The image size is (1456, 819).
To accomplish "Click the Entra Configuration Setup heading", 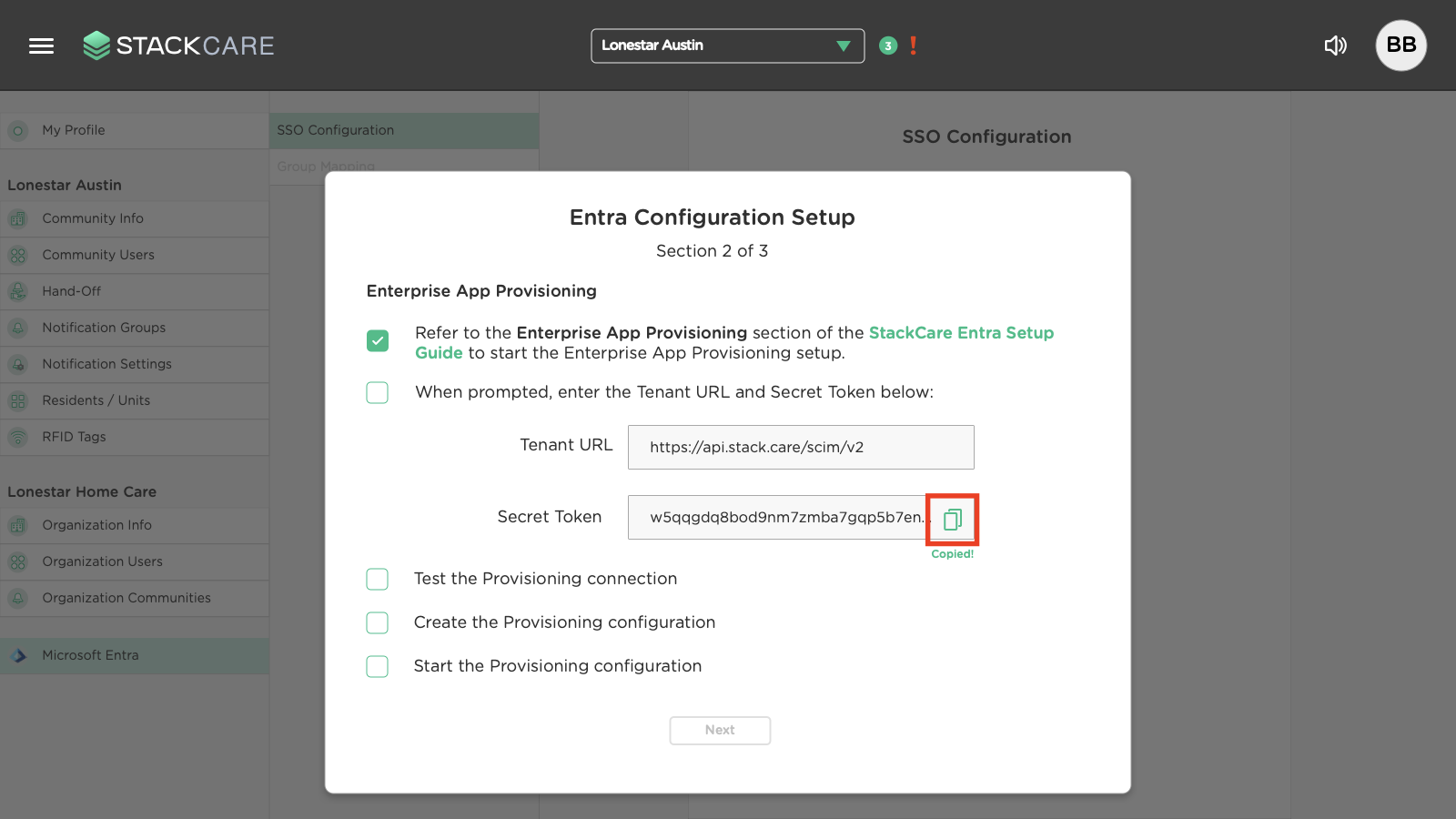I will (712, 217).
